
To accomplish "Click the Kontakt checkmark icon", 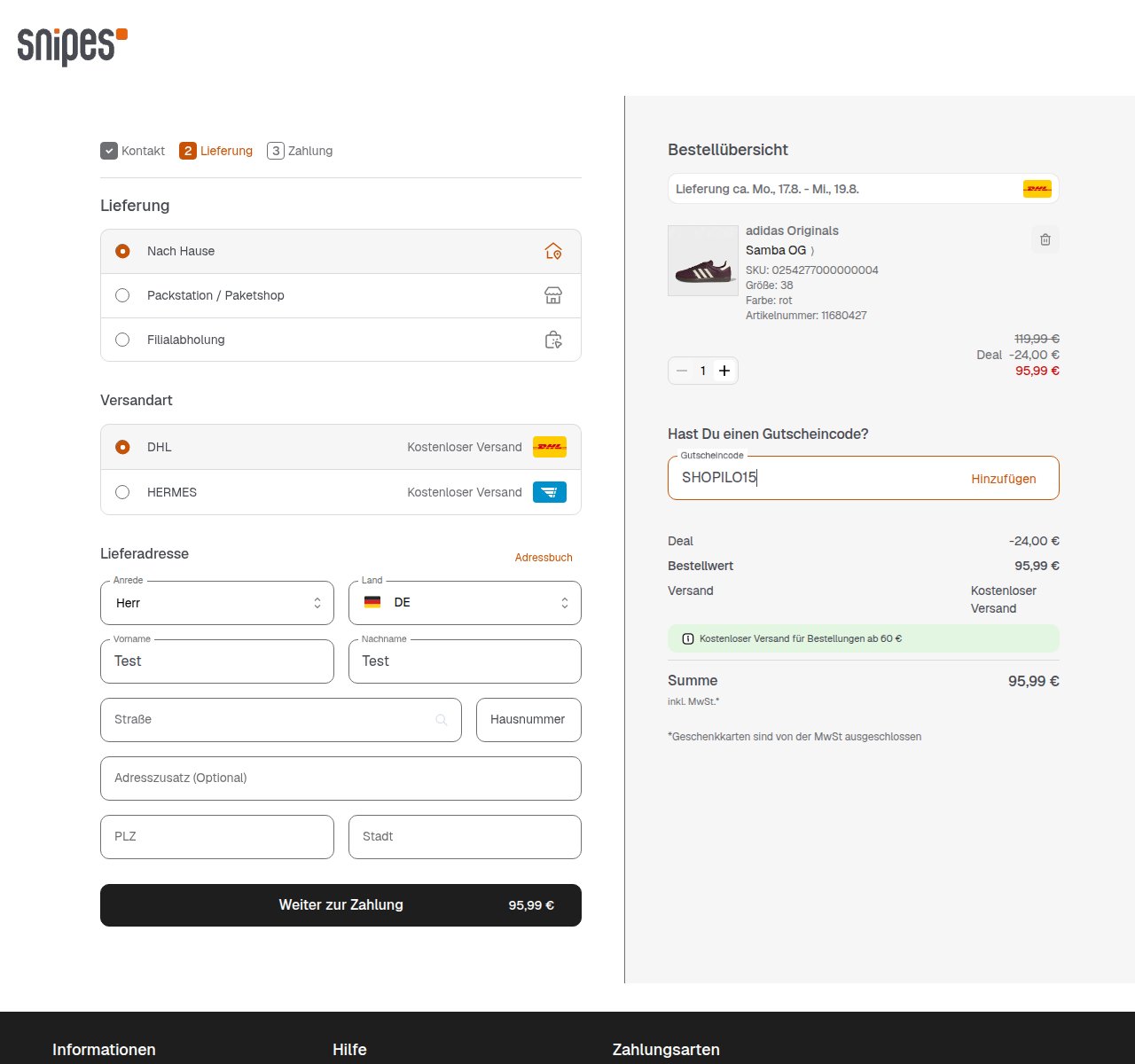I will point(109,151).
